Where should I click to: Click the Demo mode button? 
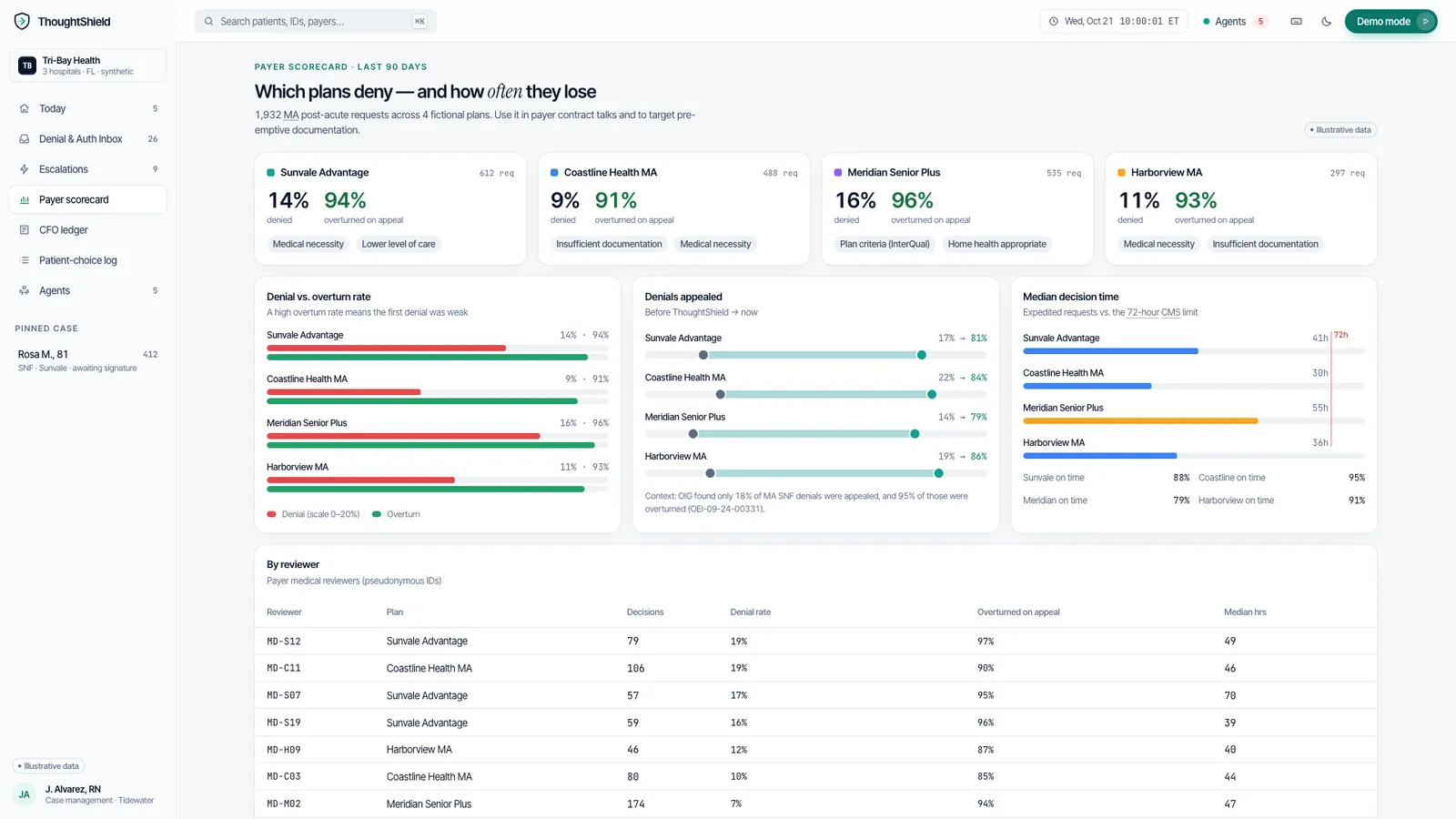pyautogui.click(x=1390, y=21)
